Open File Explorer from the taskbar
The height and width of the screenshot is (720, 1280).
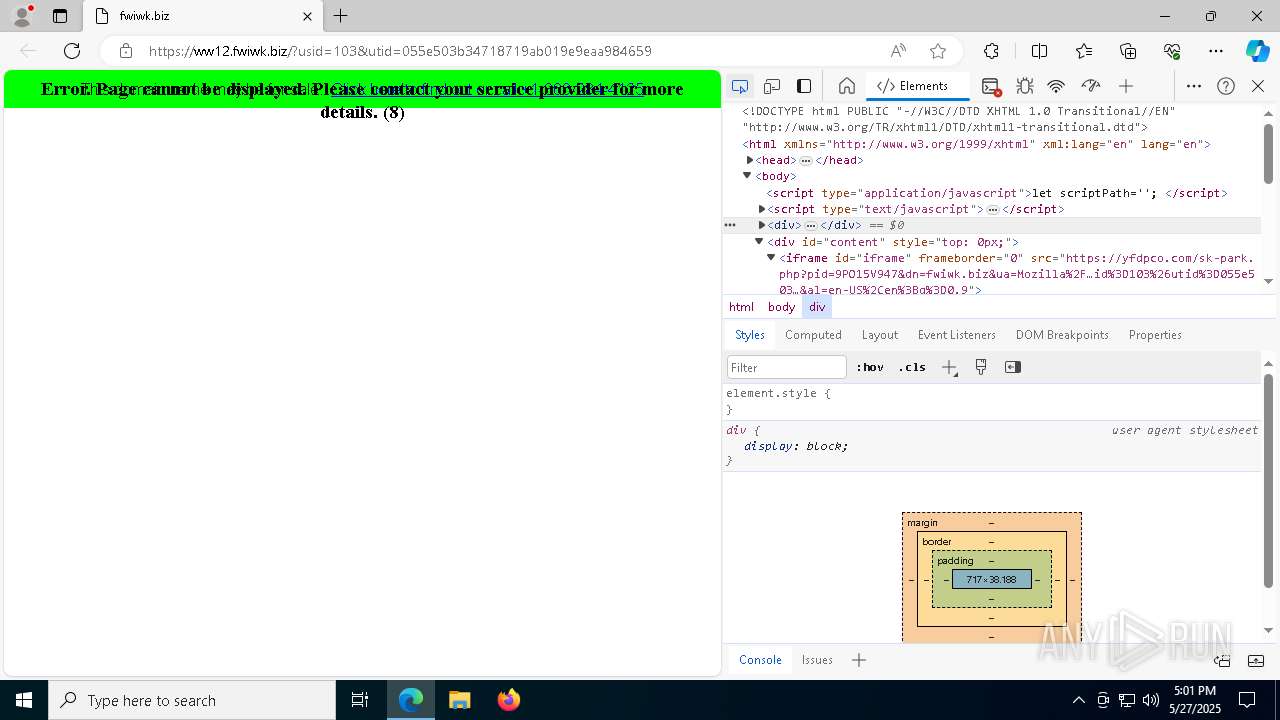coord(459,700)
